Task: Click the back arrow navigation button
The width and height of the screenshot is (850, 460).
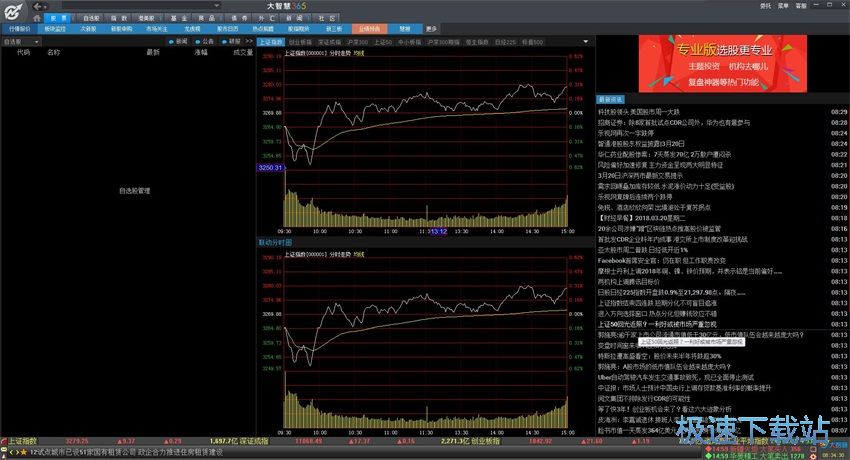Action: pos(37,7)
